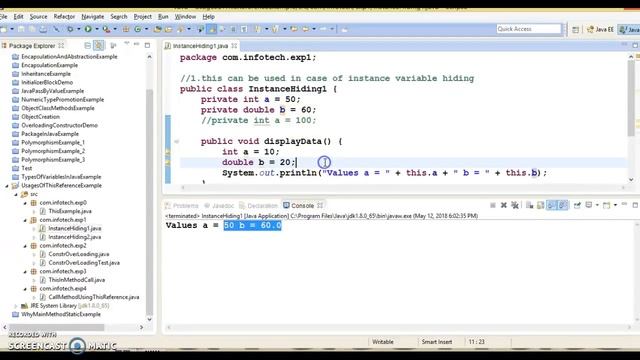
Task: Click the Open Console icon
Action: coord(607,205)
